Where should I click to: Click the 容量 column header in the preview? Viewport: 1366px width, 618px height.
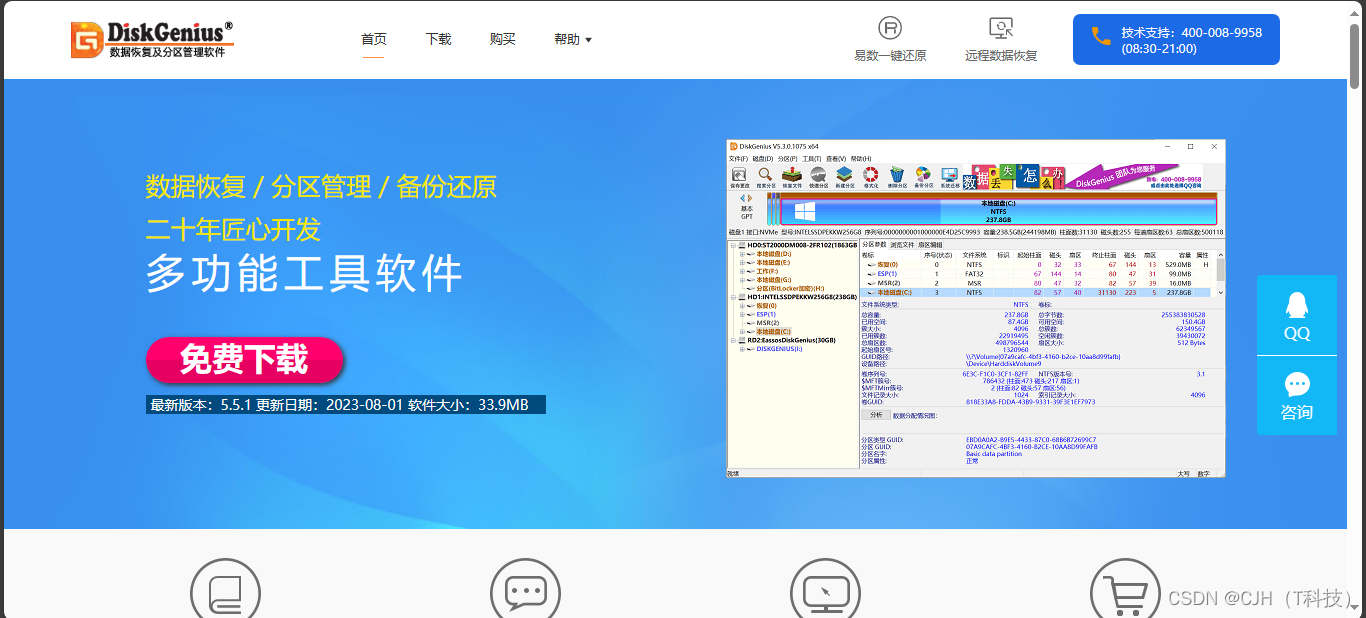[1184, 255]
